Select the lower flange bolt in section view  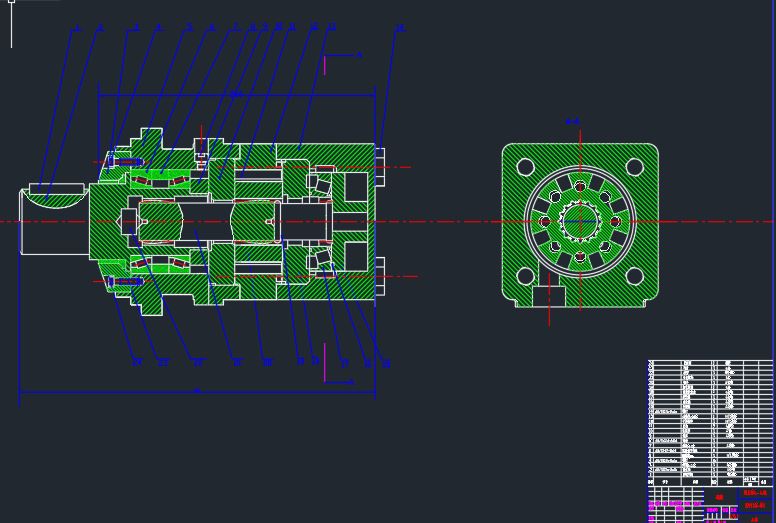pyautogui.click(x=126, y=282)
